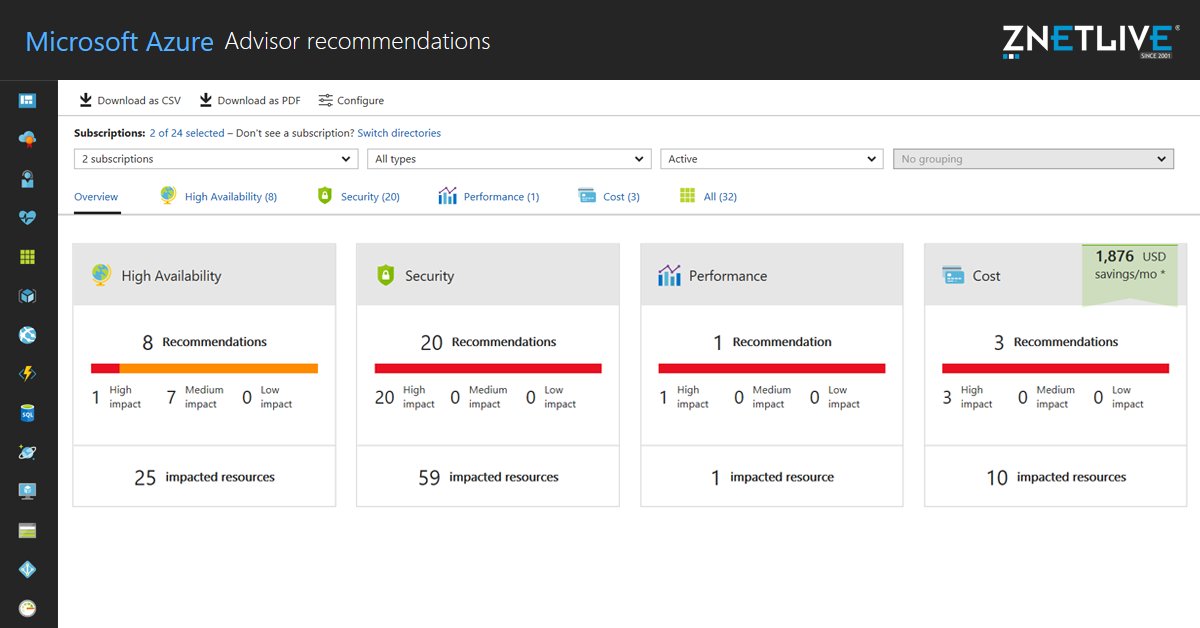Screen dimensions: 1200x628
Task: Switch to the All (32) tab
Action: click(708, 197)
